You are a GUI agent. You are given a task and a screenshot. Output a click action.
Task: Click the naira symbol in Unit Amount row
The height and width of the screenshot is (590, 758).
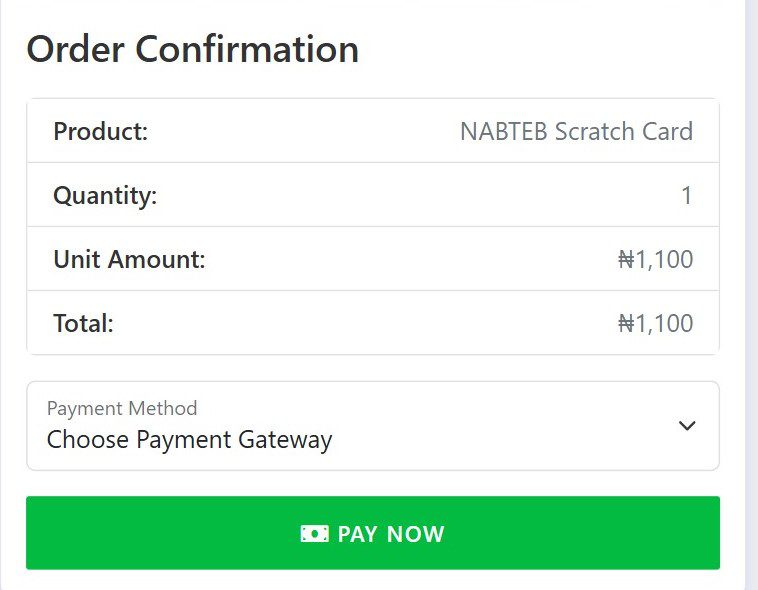pyautogui.click(x=626, y=260)
